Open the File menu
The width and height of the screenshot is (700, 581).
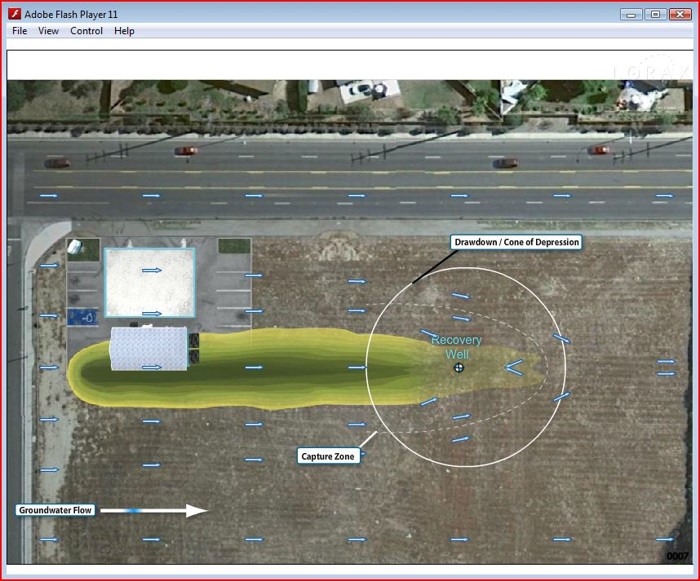(x=20, y=31)
